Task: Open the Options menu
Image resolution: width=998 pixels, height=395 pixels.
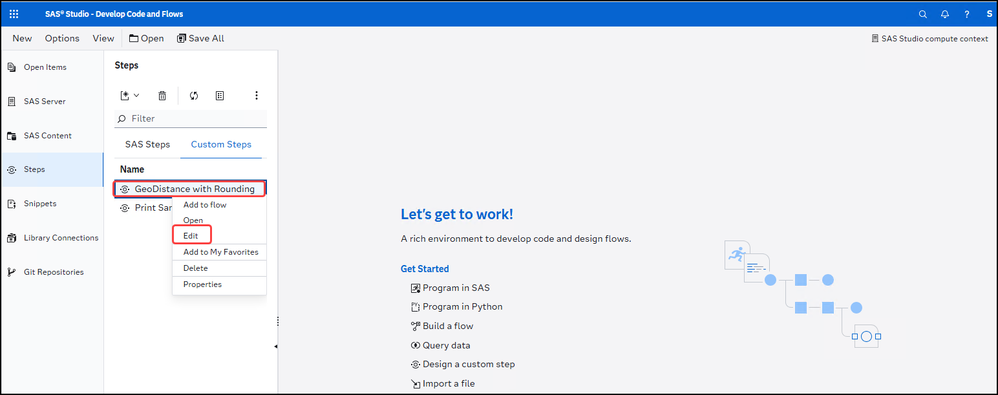Action: [62, 38]
